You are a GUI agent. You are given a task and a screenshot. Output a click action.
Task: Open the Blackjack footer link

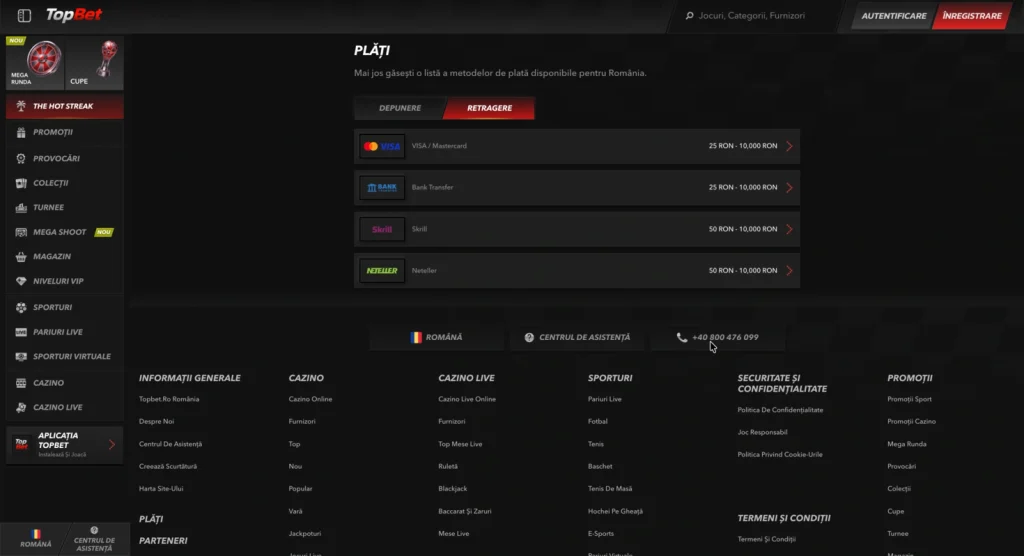pyautogui.click(x=453, y=489)
